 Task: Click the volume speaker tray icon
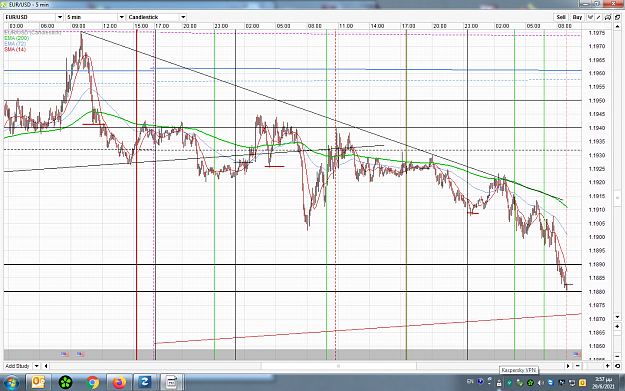click(x=540, y=383)
